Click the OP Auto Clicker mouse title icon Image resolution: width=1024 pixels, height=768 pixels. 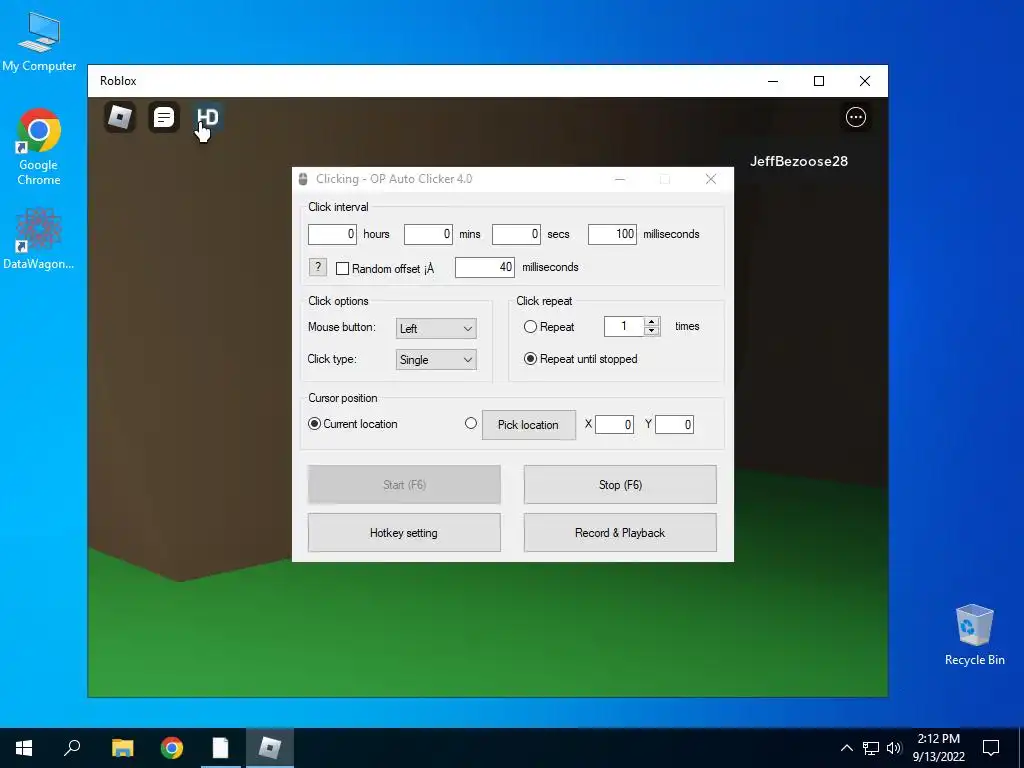302,179
